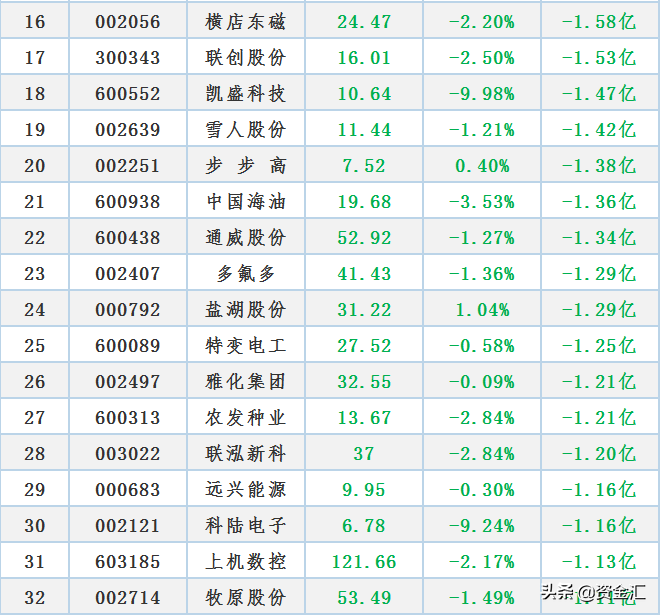The image size is (660, 615).
Task: Click the -3.53% change value
Action: (x=482, y=202)
